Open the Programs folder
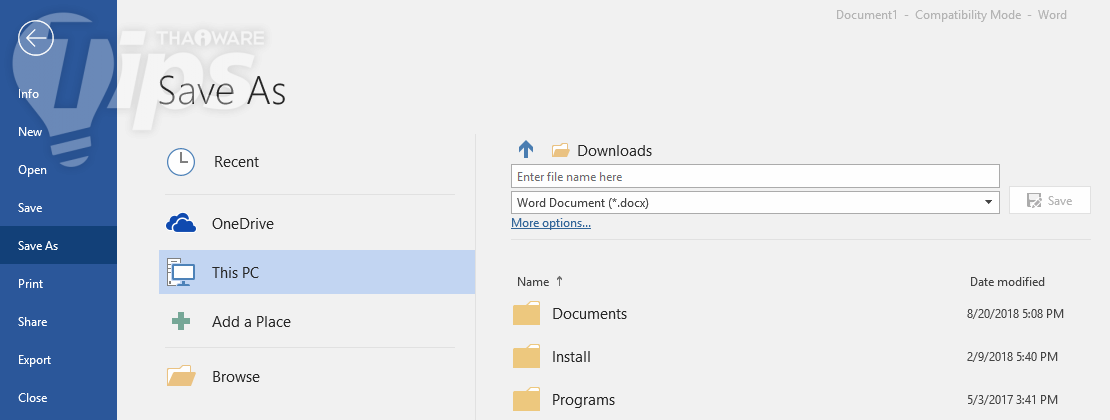Image resolution: width=1110 pixels, height=420 pixels. [583, 400]
